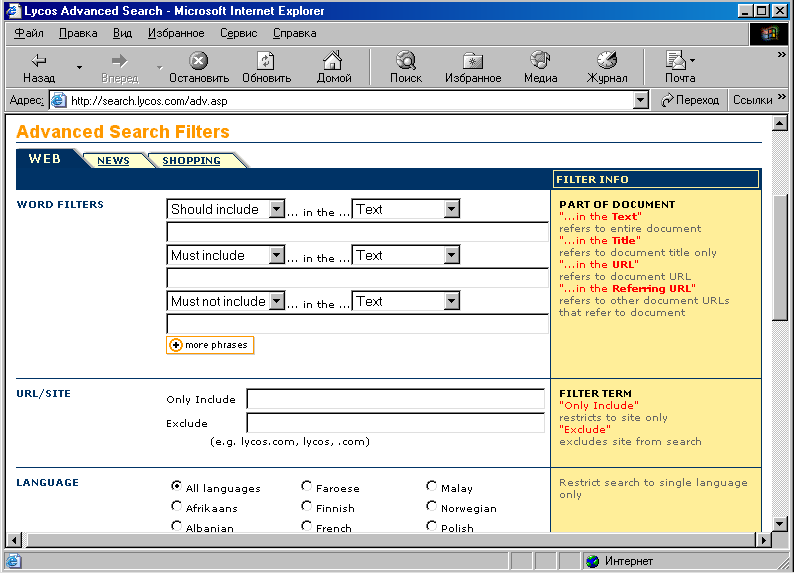Open the Вперед history dropdown arrow

(160, 67)
